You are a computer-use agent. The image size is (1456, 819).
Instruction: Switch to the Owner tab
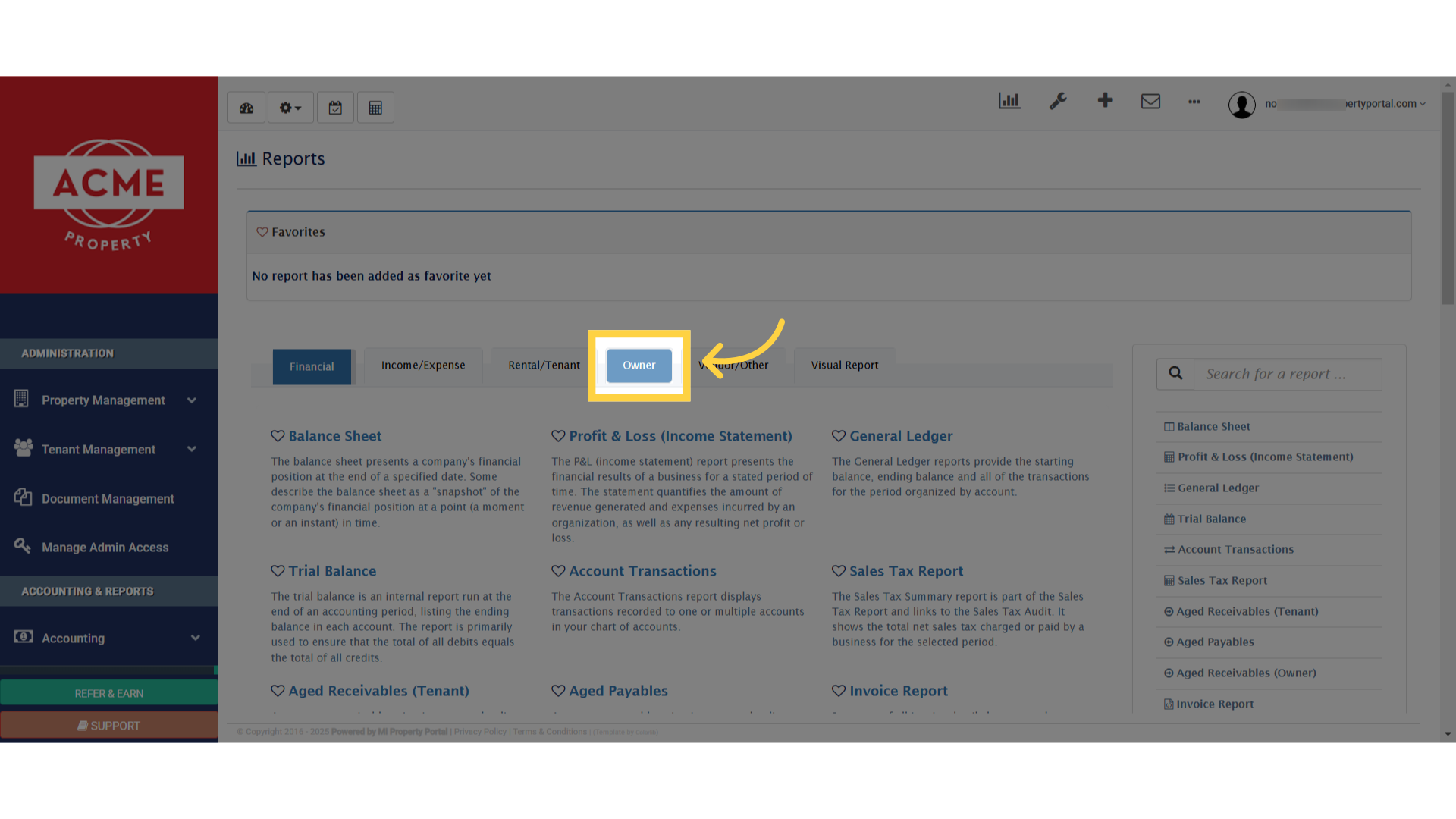click(x=639, y=365)
